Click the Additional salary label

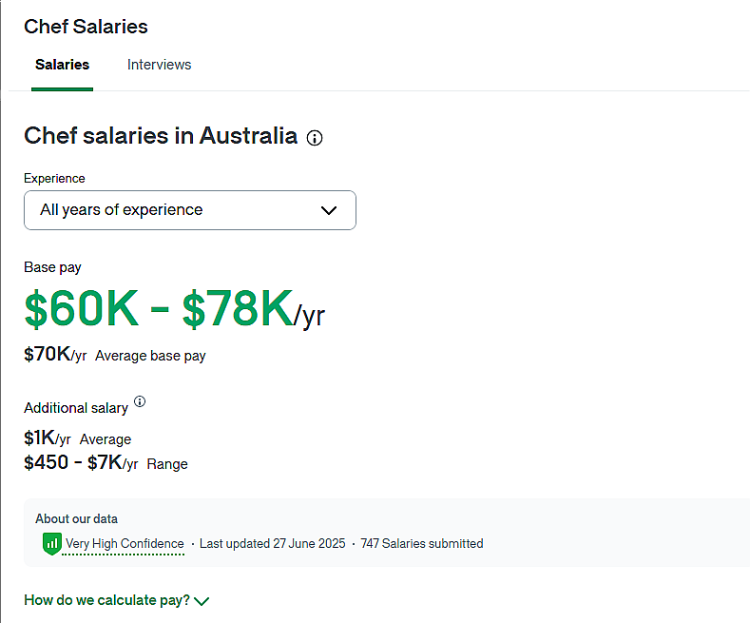pyautogui.click(x=76, y=408)
